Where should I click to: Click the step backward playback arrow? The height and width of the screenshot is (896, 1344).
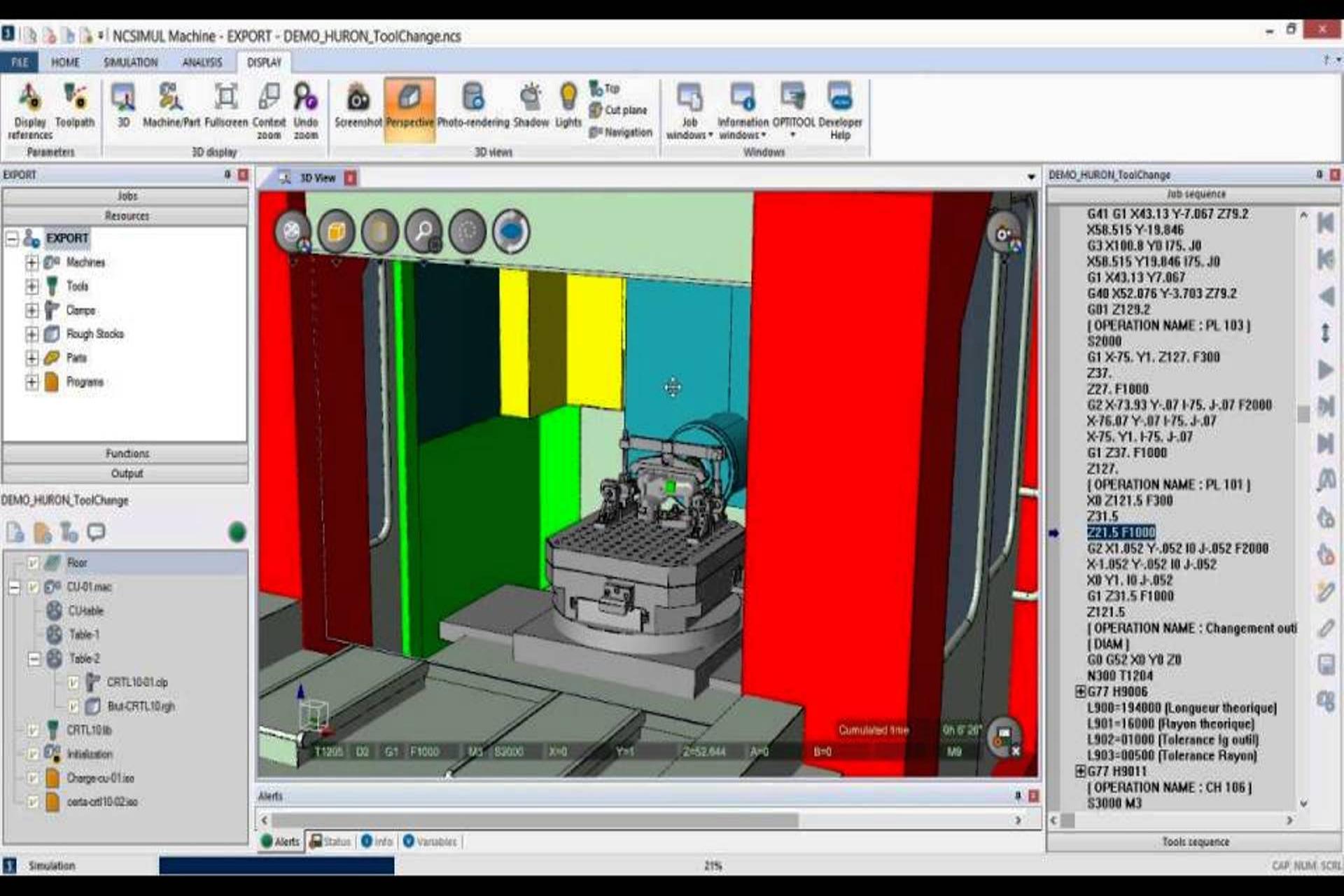coord(1325,296)
